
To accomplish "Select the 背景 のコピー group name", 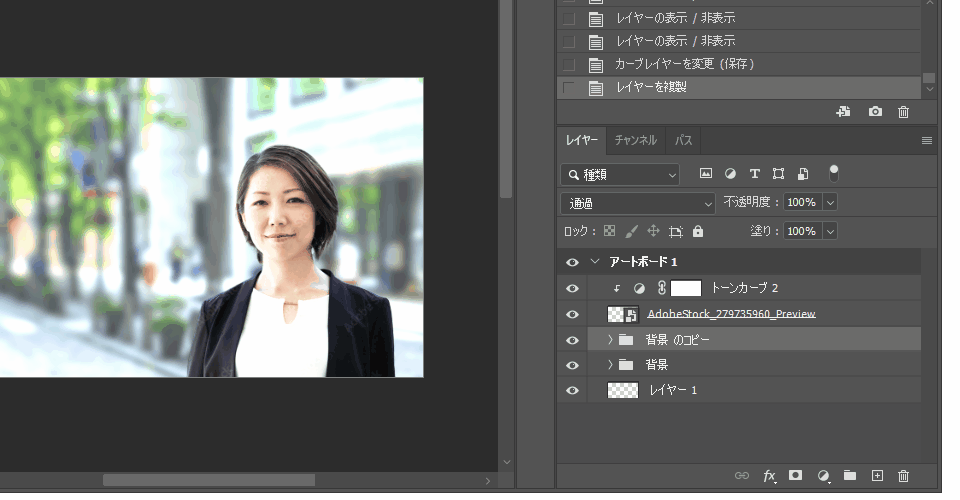I will [x=677, y=340].
